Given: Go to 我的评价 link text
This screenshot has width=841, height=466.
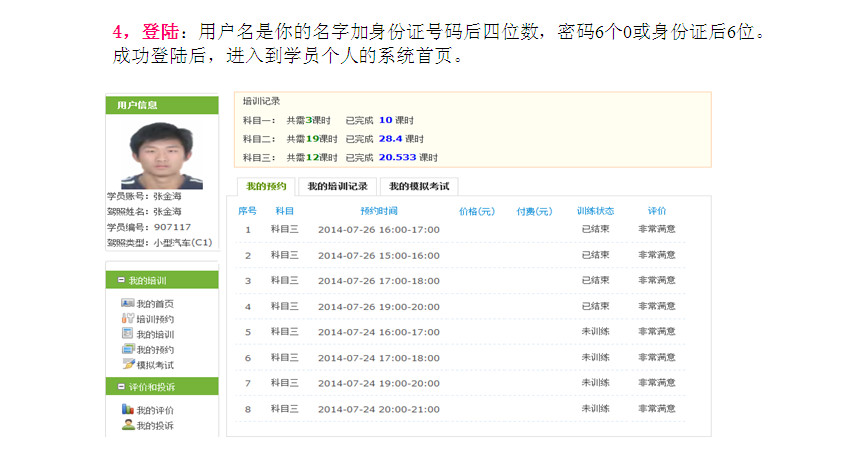Looking at the screenshot, I should click(x=155, y=411).
